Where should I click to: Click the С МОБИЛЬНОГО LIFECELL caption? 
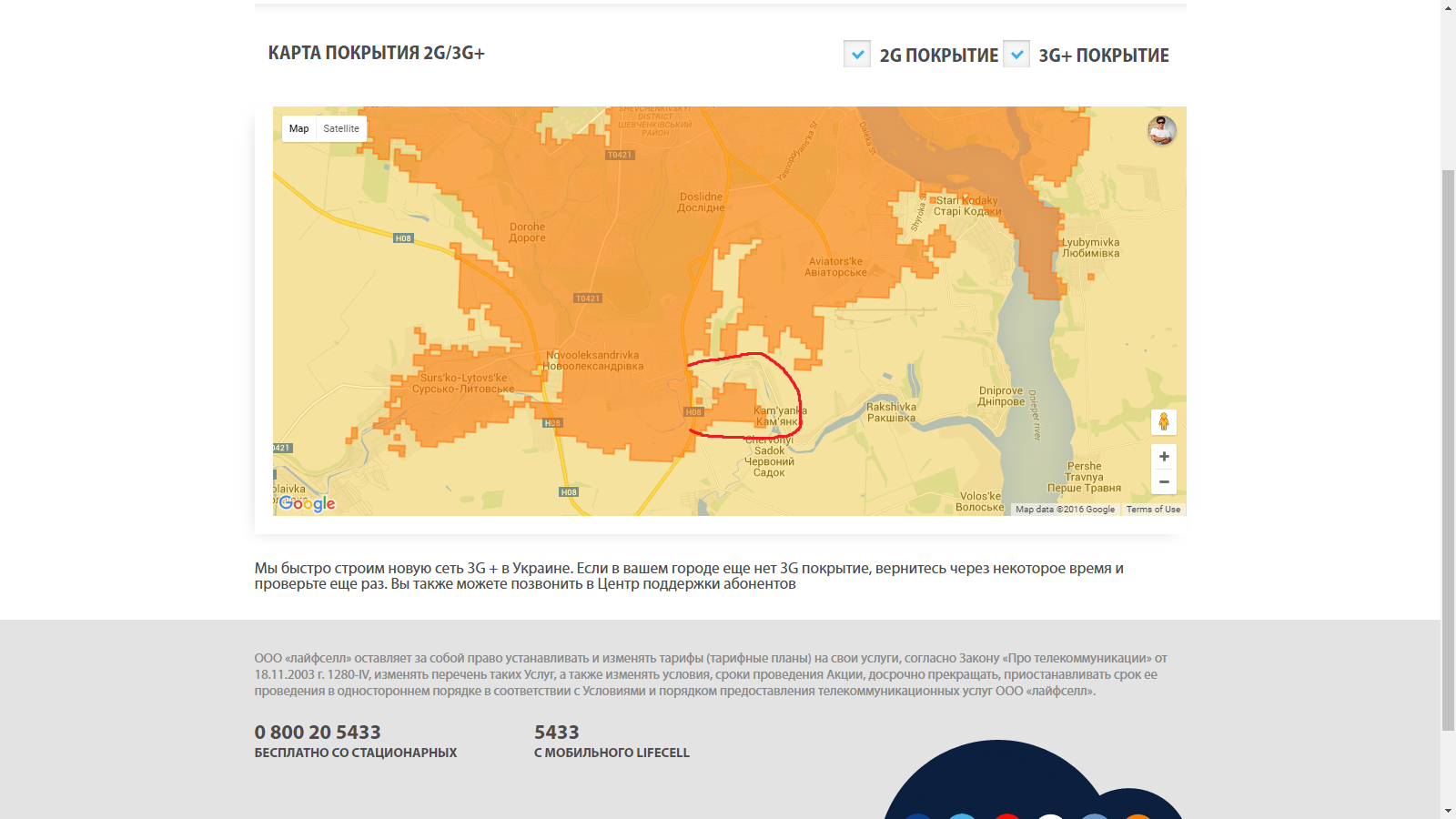pyautogui.click(x=612, y=753)
